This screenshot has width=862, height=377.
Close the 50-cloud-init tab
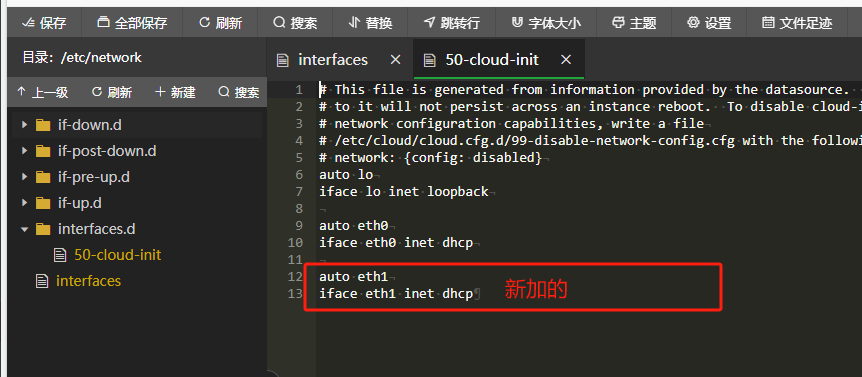click(x=566, y=60)
